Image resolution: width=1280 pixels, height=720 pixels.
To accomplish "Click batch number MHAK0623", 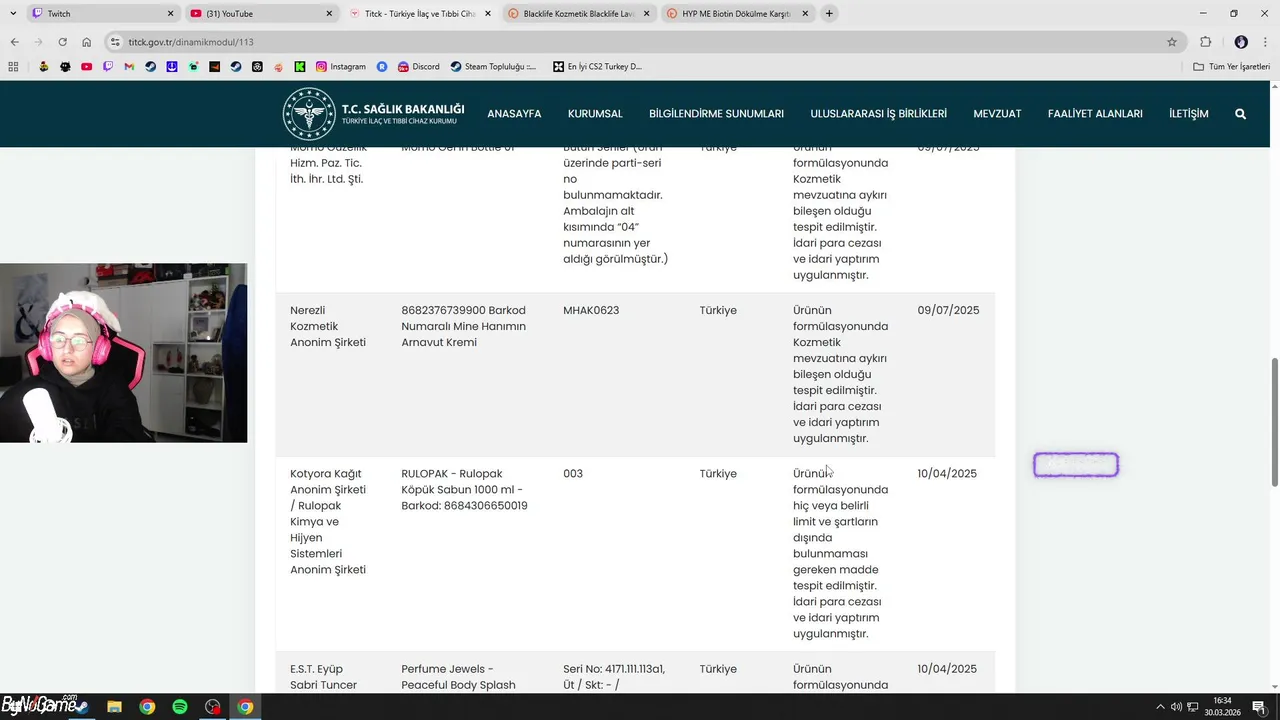I will (591, 310).
